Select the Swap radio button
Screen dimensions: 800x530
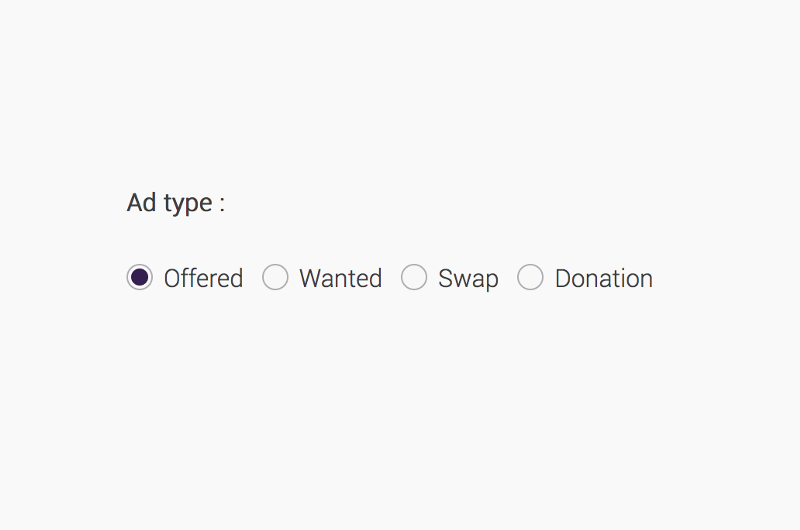pos(414,277)
